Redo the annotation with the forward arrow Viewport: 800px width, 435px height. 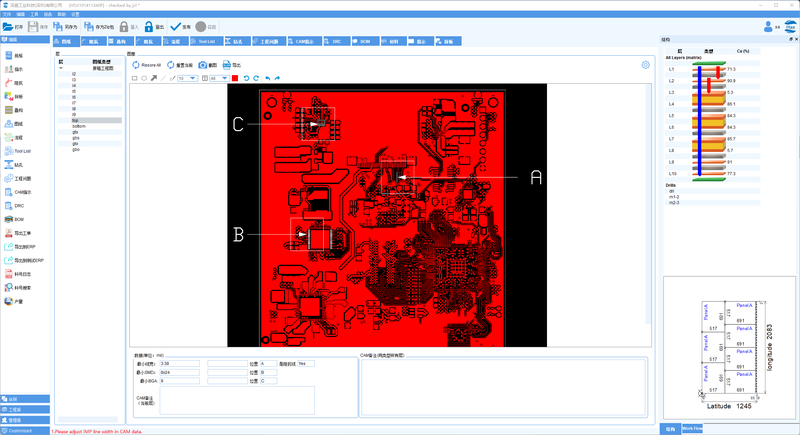277,78
